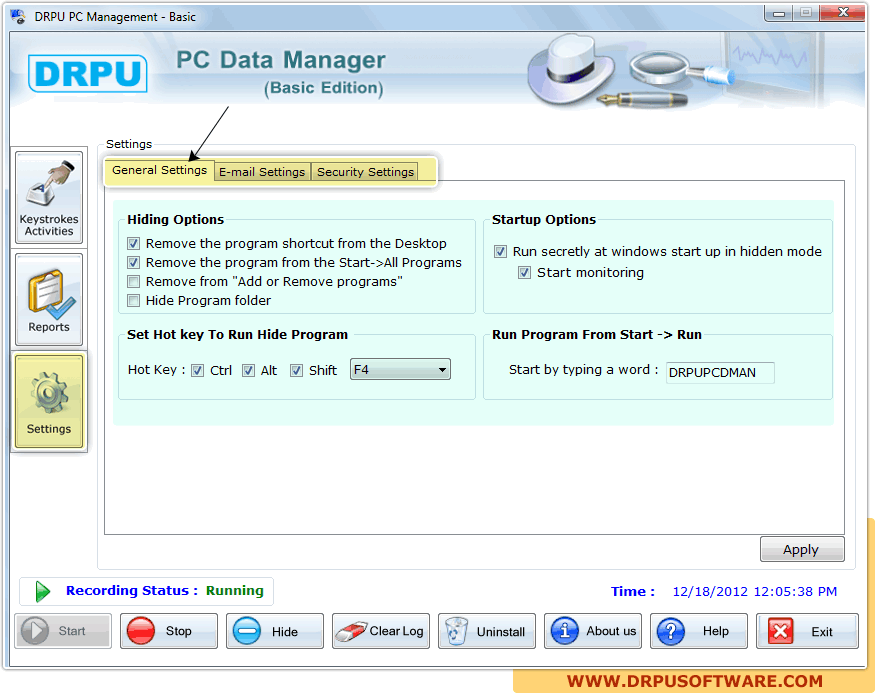Image resolution: width=875 pixels, height=693 pixels.
Task: Close the DRPU PC Management window
Action: click(843, 13)
